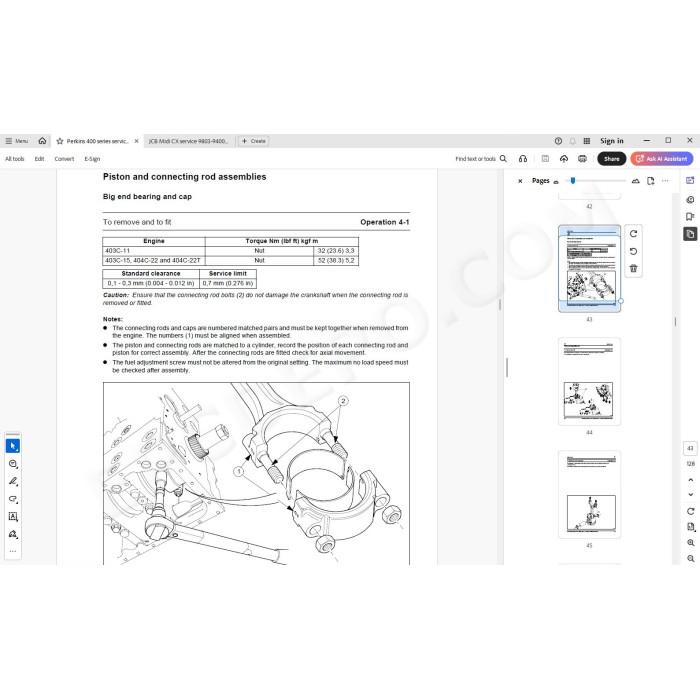Go to Acrobat Home icon

tap(42, 141)
